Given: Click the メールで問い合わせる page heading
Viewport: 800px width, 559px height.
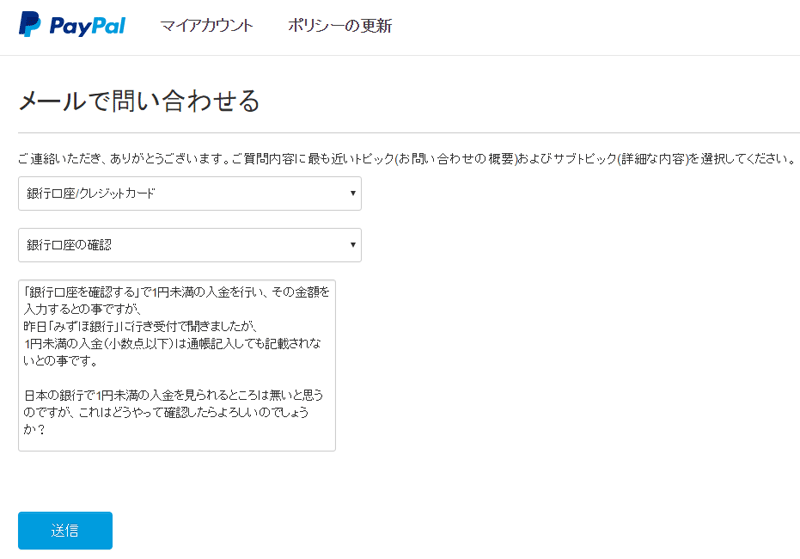Looking at the screenshot, I should coord(139,100).
